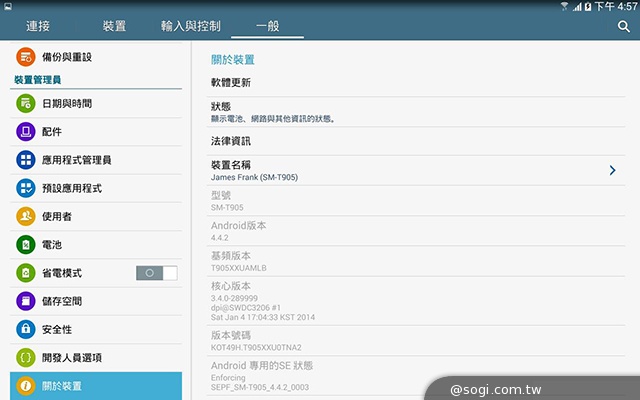Tap the screenshot notification icon in status bar
Image resolution: width=640 pixels, height=400 pixels.
click(8, 6)
